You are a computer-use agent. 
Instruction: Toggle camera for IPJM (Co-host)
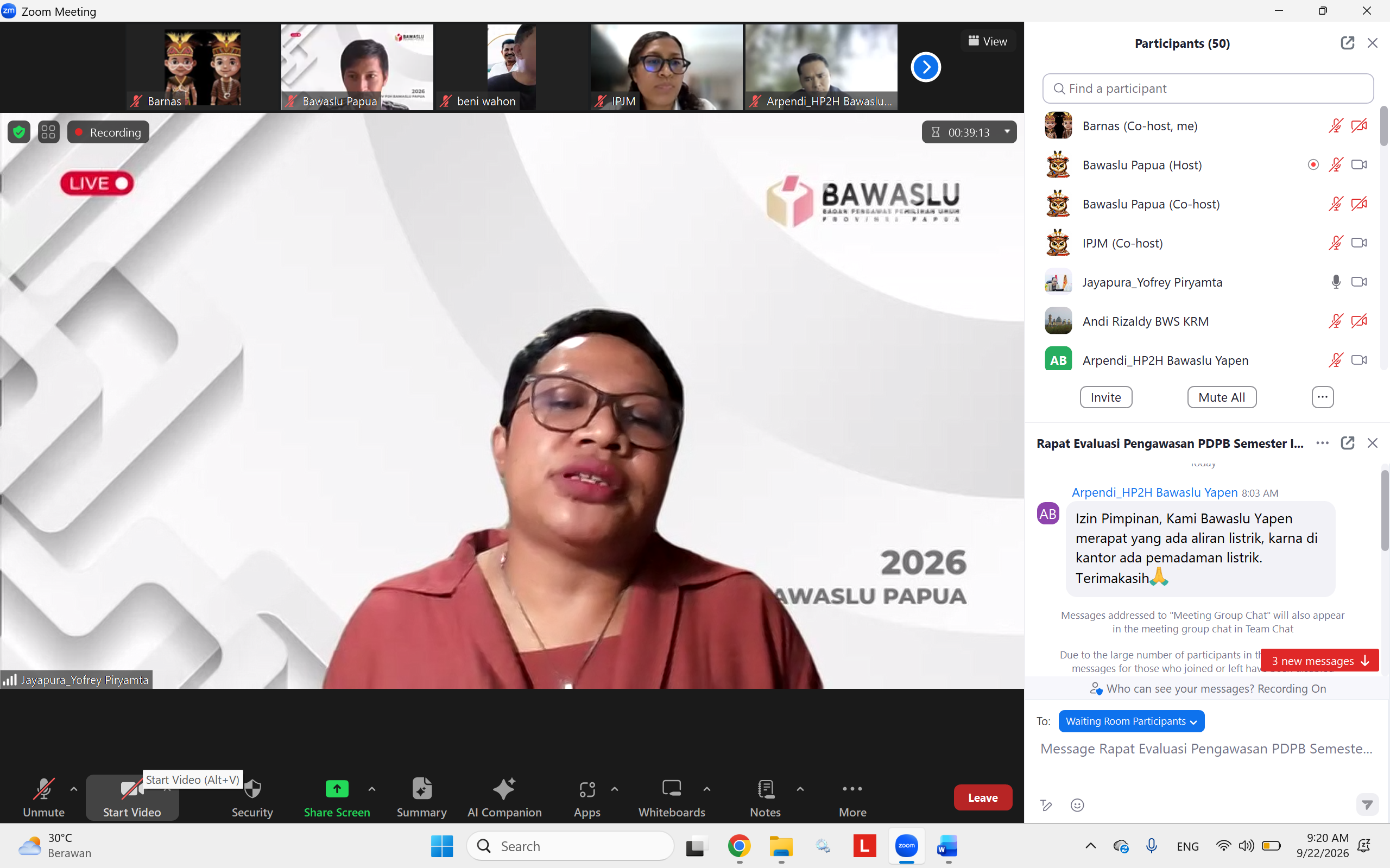[1359, 243]
